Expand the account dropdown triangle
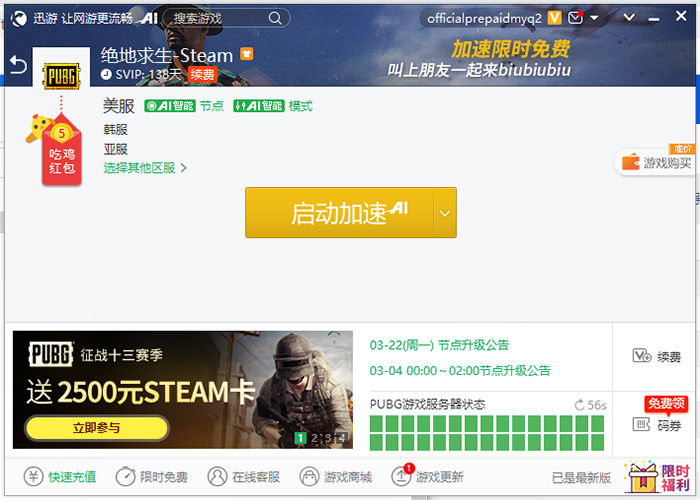 (594, 18)
